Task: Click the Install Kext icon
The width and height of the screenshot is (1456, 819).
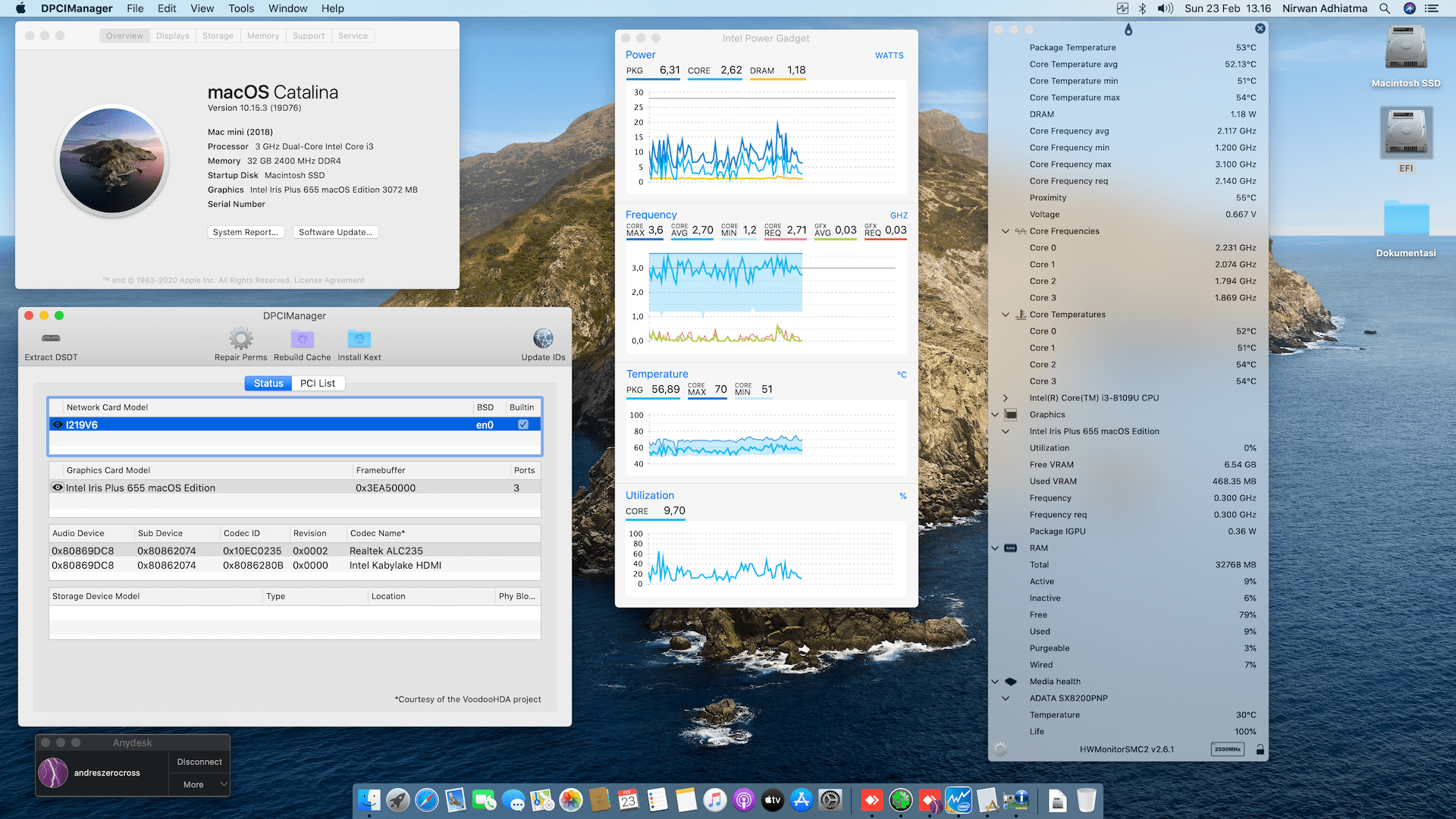Action: (359, 338)
